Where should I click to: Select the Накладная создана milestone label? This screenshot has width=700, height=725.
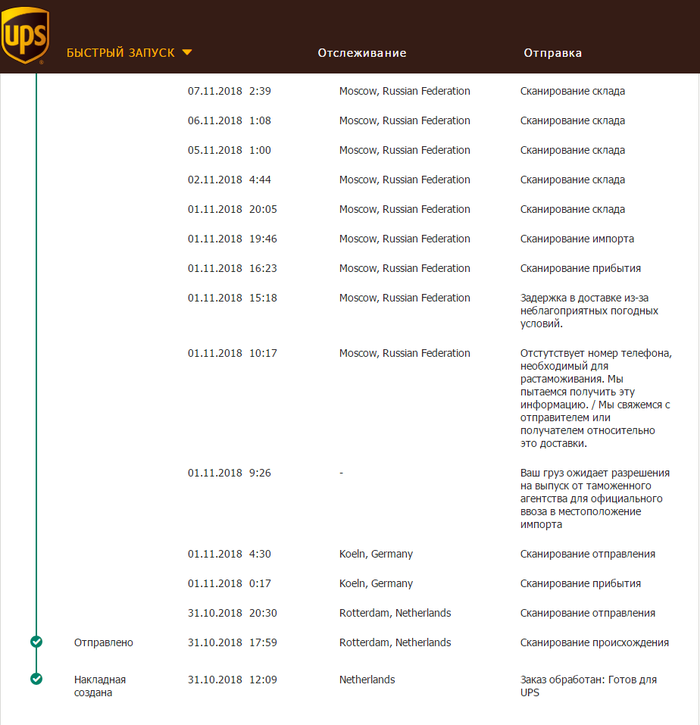coord(100,685)
